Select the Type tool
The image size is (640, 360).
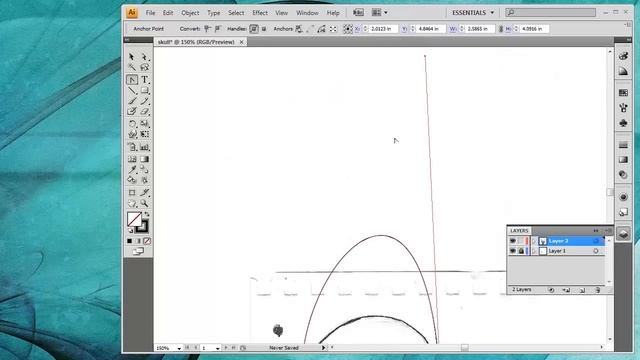[x=144, y=80]
